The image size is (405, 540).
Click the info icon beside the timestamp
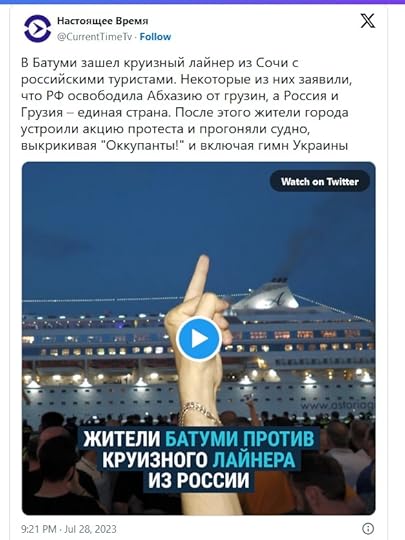click(368, 528)
